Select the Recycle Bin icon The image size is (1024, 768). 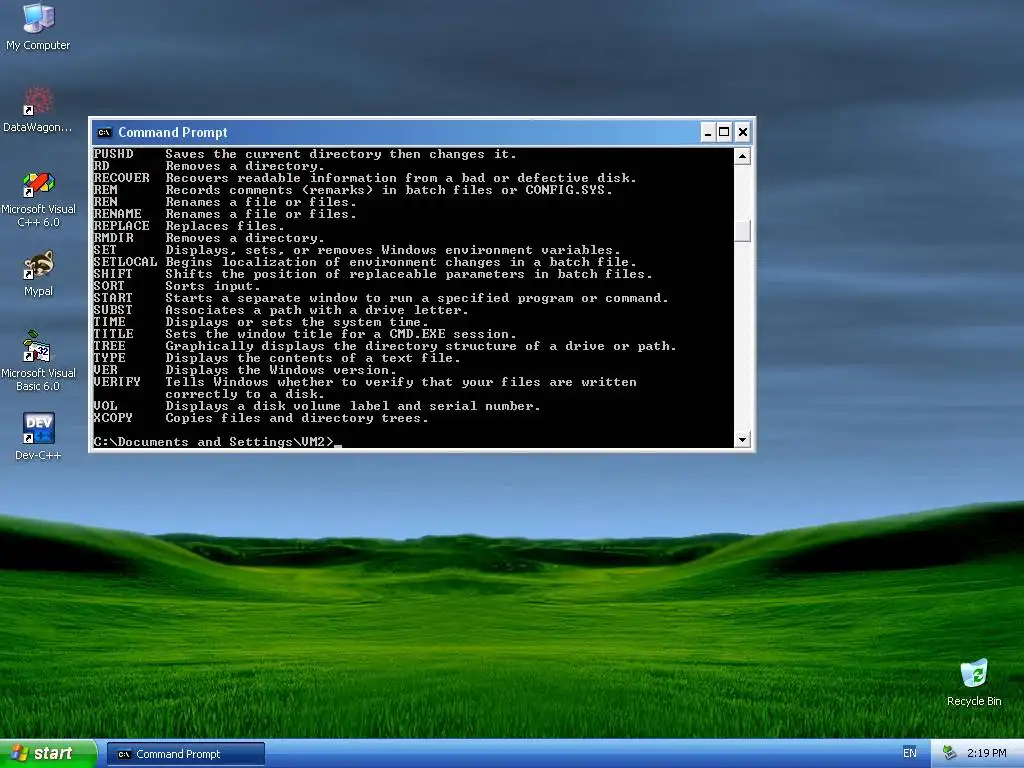click(974, 682)
